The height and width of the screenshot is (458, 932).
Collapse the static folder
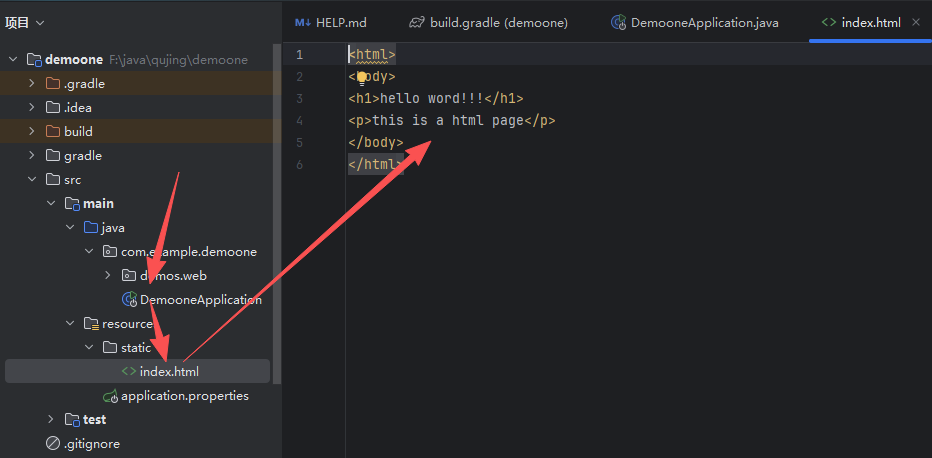pyautogui.click(x=89, y=348)
